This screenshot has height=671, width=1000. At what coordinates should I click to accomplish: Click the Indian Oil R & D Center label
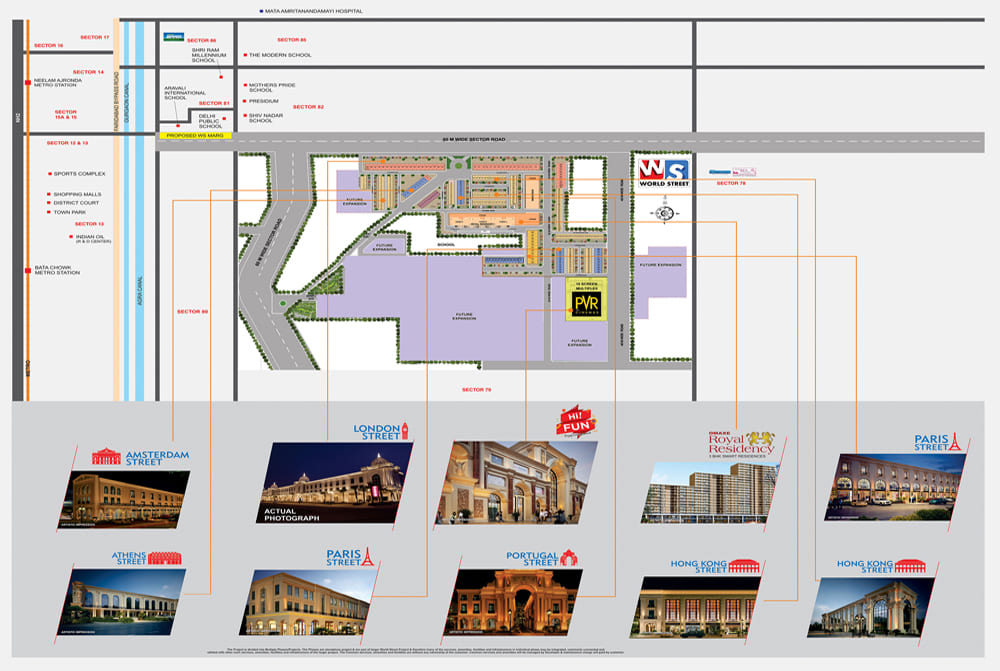(93, 239)
